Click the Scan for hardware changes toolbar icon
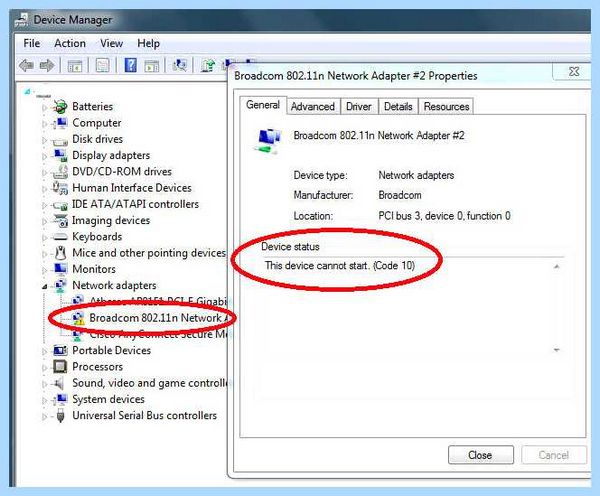Screen dimensions: 600x496 tap(179, 65)
